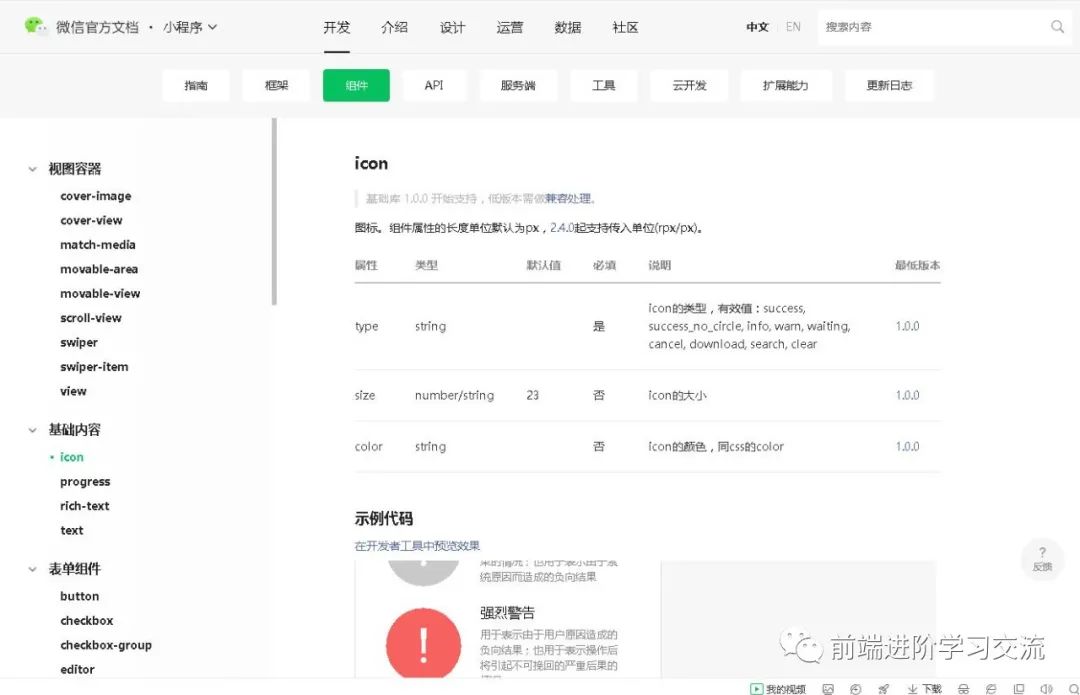Focus the 搜索内容 search field
1080x695 pixels.
pos(930,27)
